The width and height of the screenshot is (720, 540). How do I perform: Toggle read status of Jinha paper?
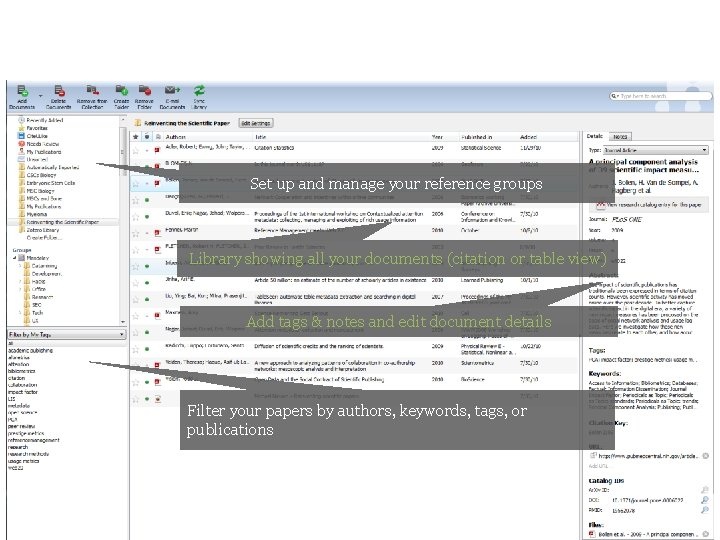[x=147, y=283]
